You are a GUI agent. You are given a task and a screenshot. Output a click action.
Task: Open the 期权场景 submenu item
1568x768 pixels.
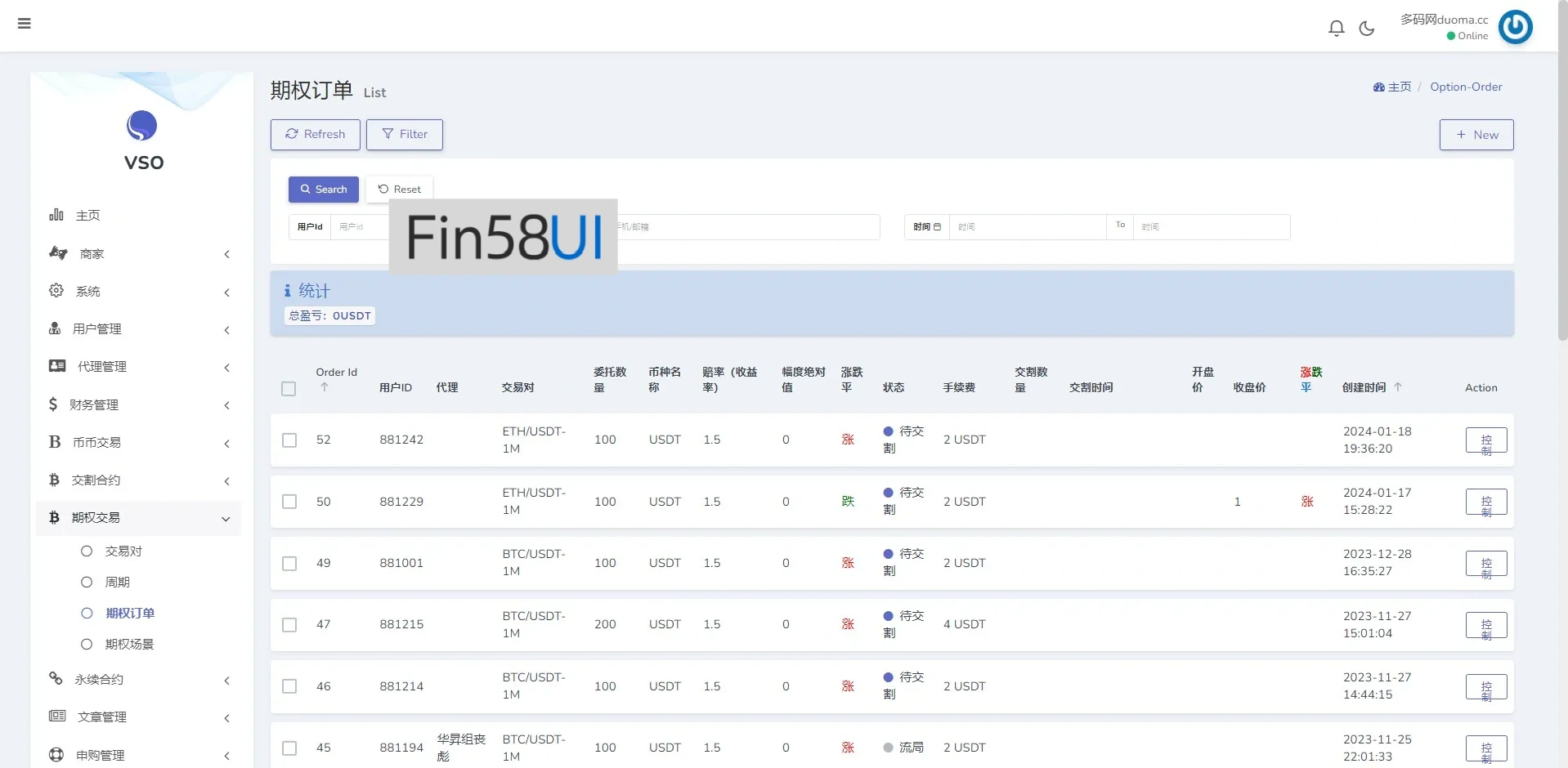[129, 645]
